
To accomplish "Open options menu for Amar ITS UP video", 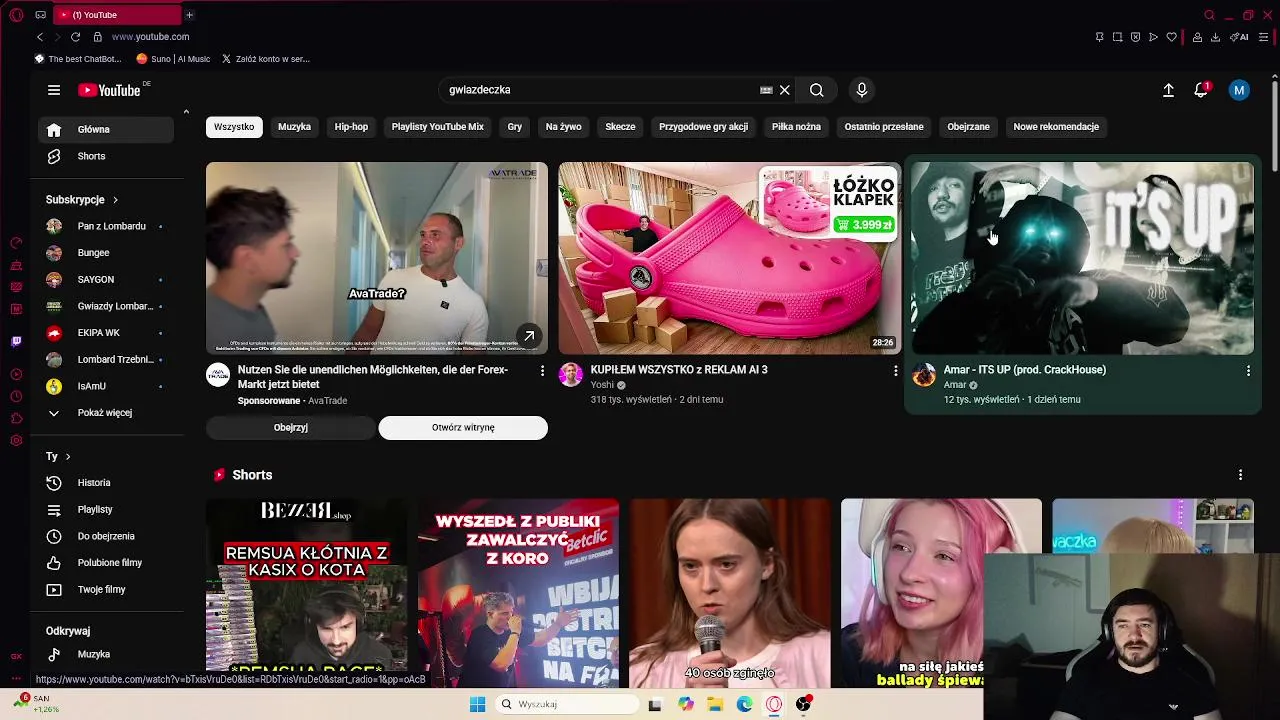I will 1248,371.
